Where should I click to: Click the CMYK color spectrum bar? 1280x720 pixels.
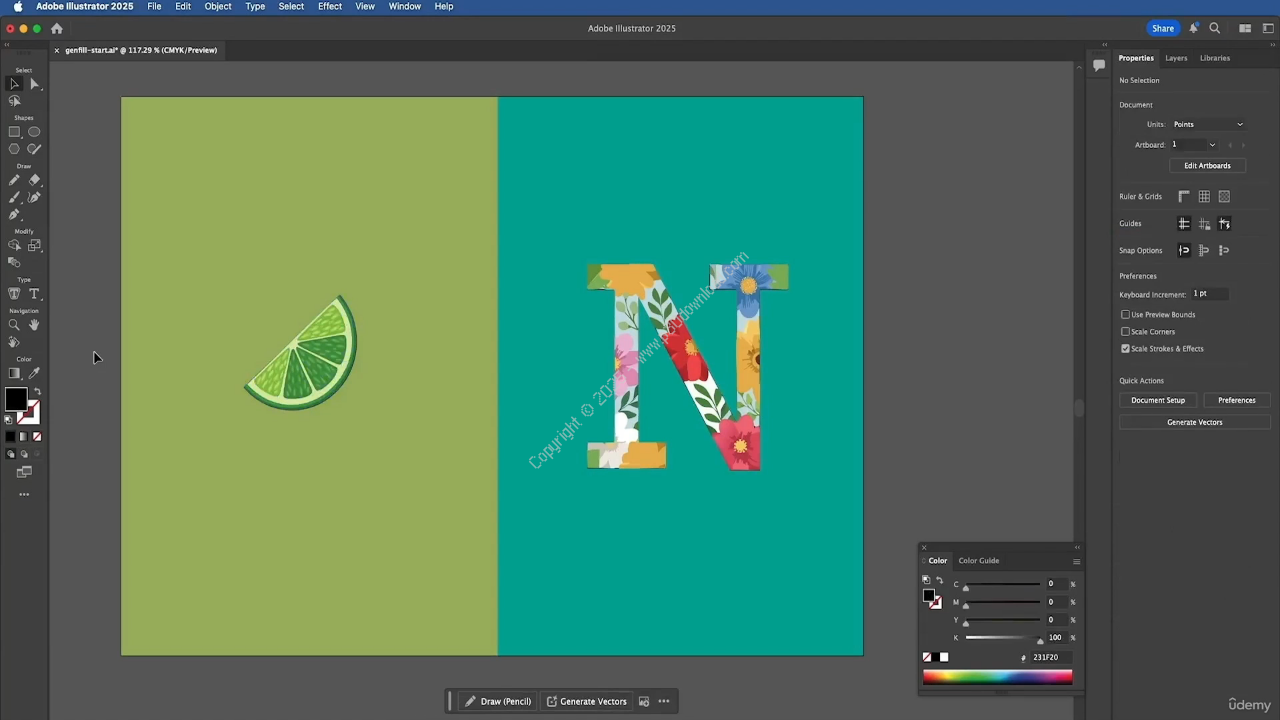pos(997,678)
